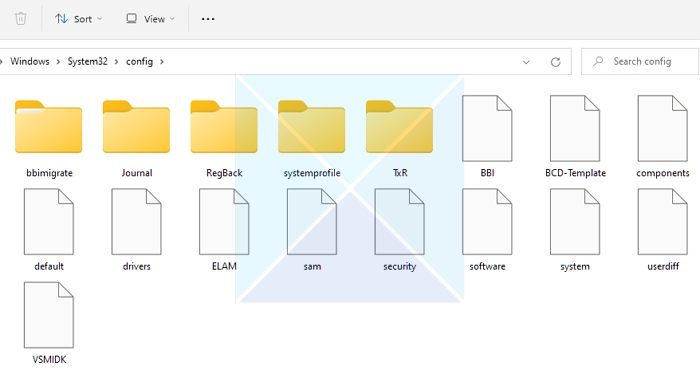Click the 'BBI' file name label

click(488, 173)
